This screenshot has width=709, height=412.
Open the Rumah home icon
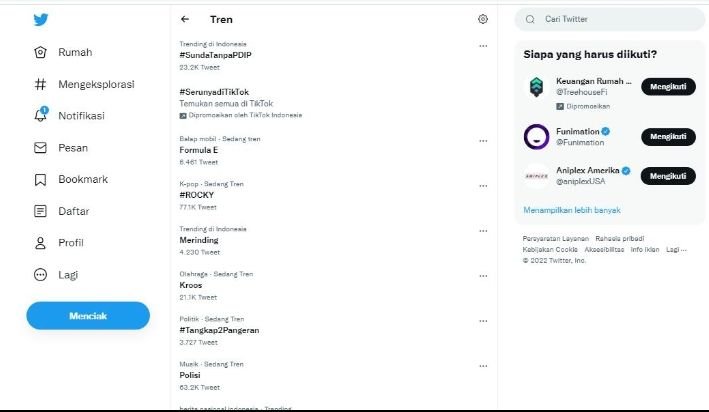pyautogui.click(x=40, y=52)
